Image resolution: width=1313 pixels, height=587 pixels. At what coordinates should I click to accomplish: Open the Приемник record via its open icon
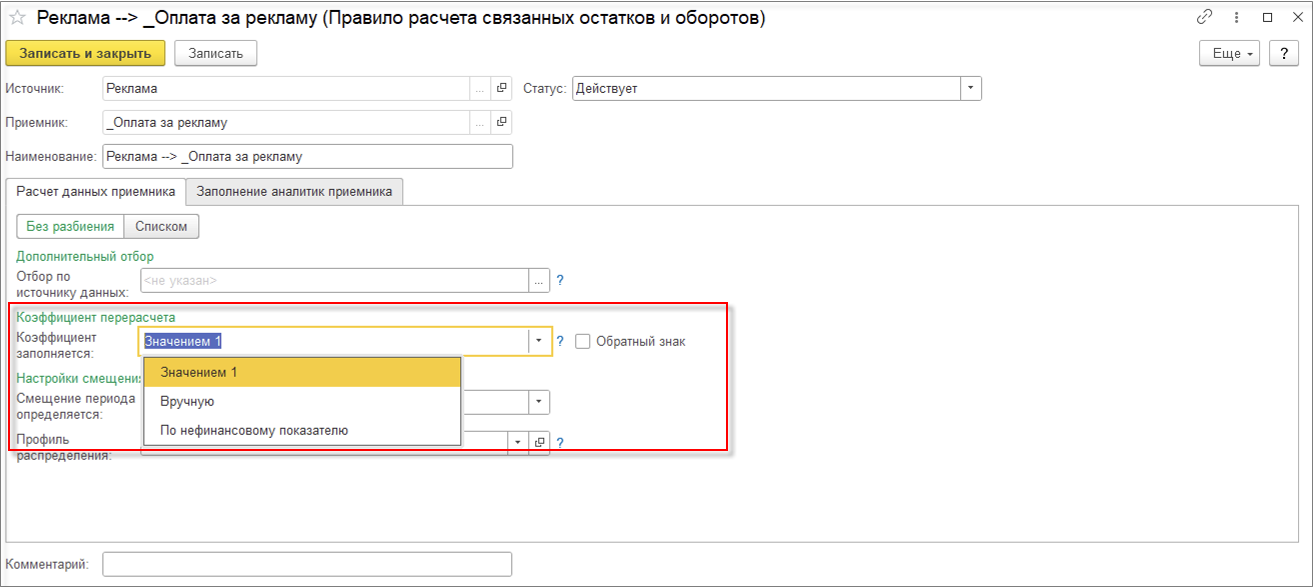502,123
